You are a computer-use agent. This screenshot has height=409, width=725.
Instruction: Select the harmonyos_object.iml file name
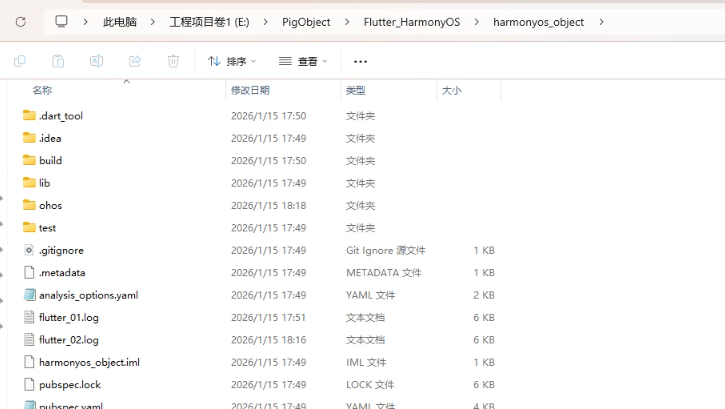(89, 362)
